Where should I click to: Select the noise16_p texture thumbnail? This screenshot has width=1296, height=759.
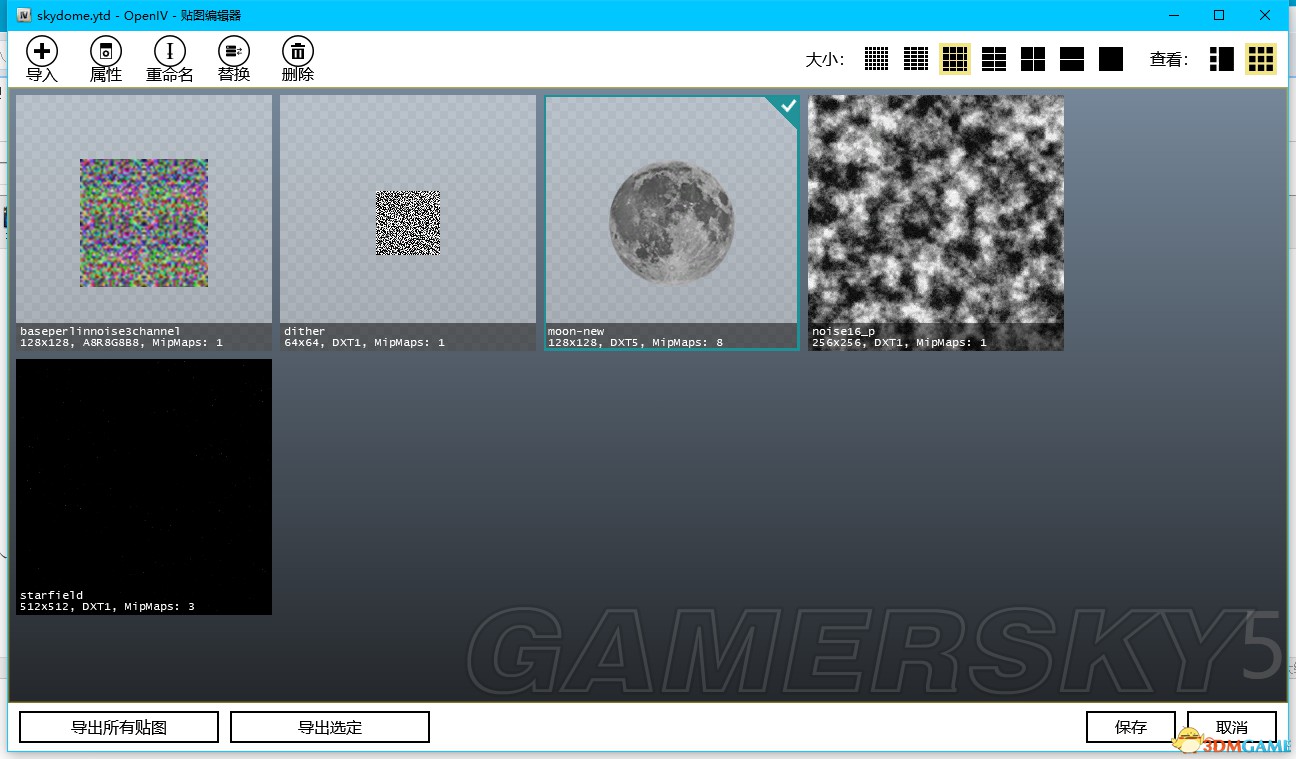(x=936, y=223)
